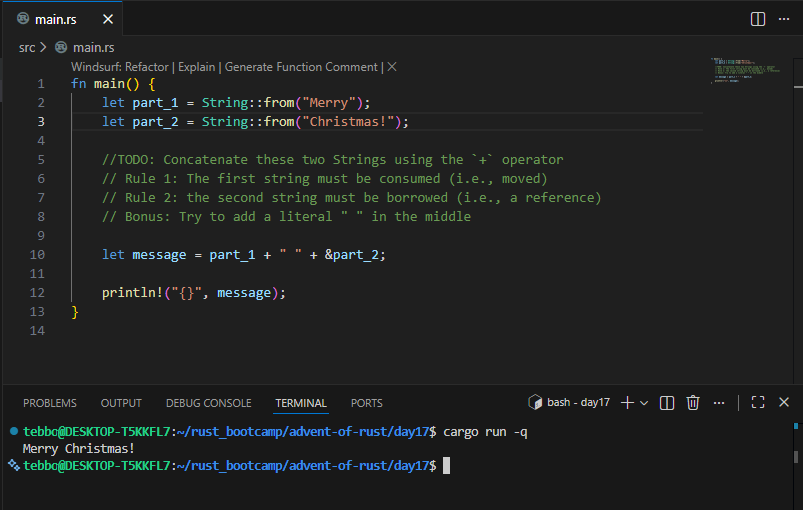Kill the terminal with trash icon
Viewport: 803px width, 510px height.
[x=693, y=403]
